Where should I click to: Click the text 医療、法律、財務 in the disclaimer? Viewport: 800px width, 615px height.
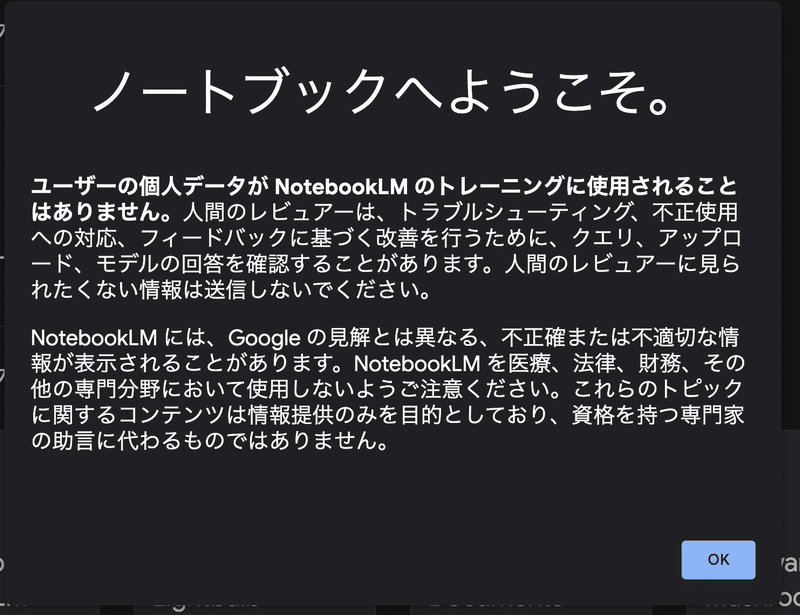coord(593,363)
